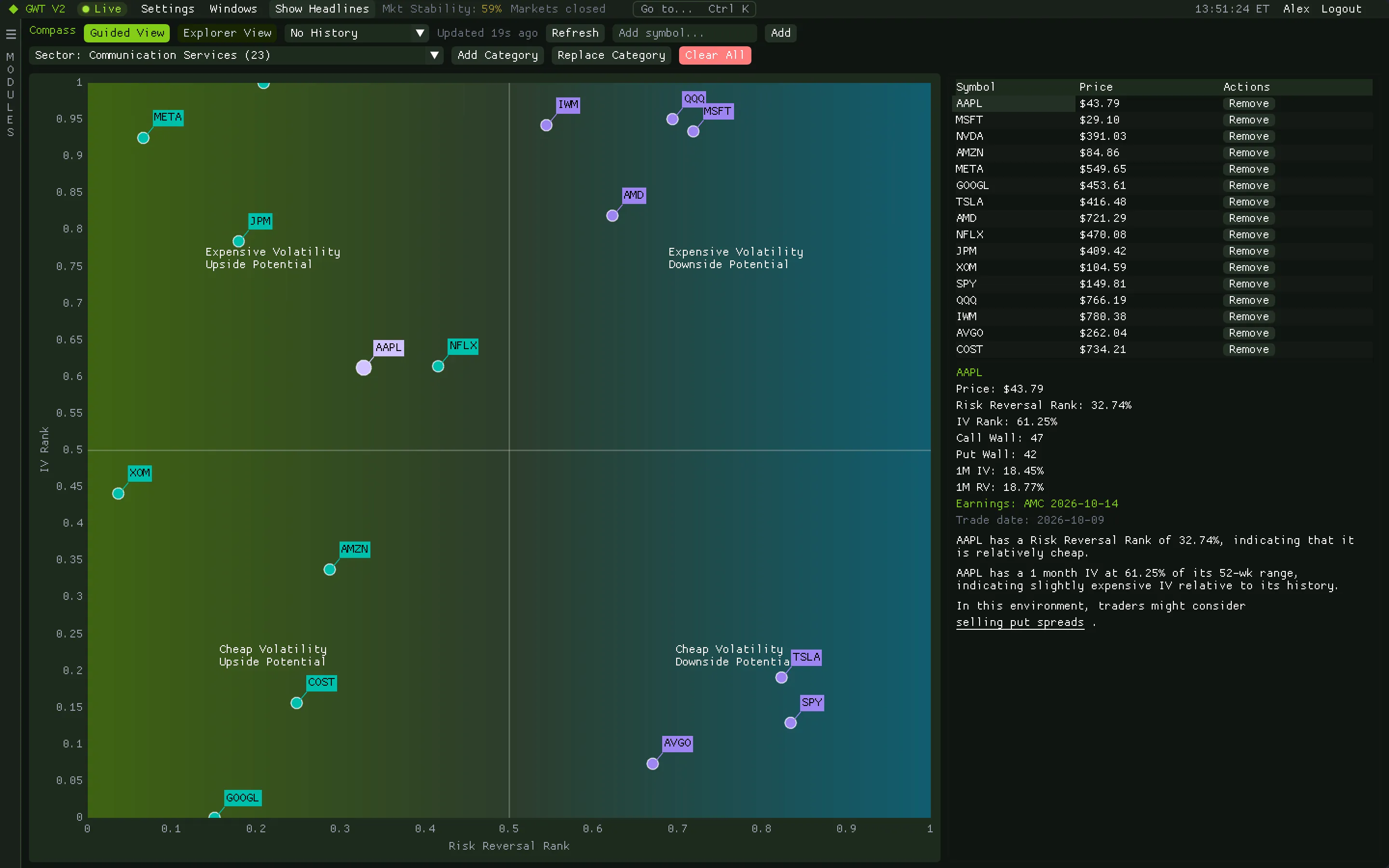
Task: Open the No History dropdown
Action: click(x=357, y=33)
